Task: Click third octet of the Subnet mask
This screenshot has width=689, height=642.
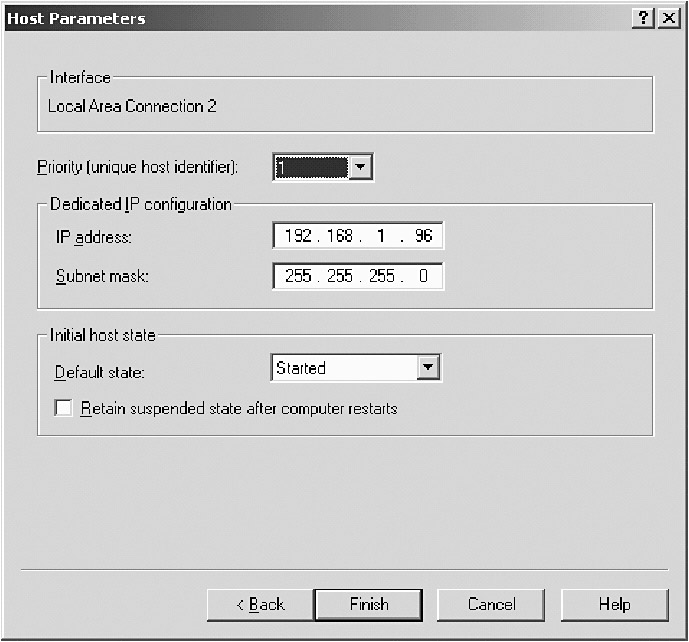Action: [382, 276]
